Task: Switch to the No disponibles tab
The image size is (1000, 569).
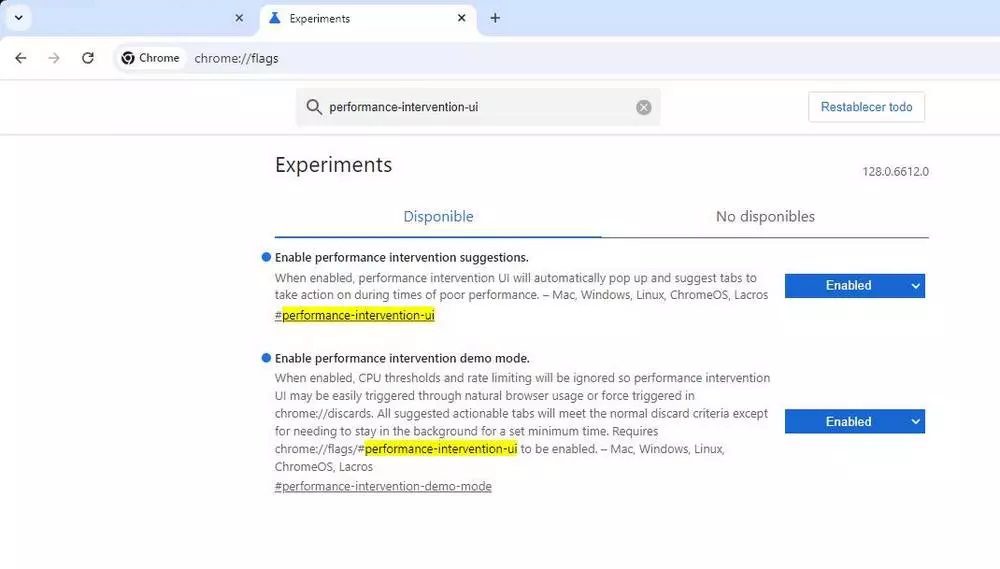Action: 765,217
